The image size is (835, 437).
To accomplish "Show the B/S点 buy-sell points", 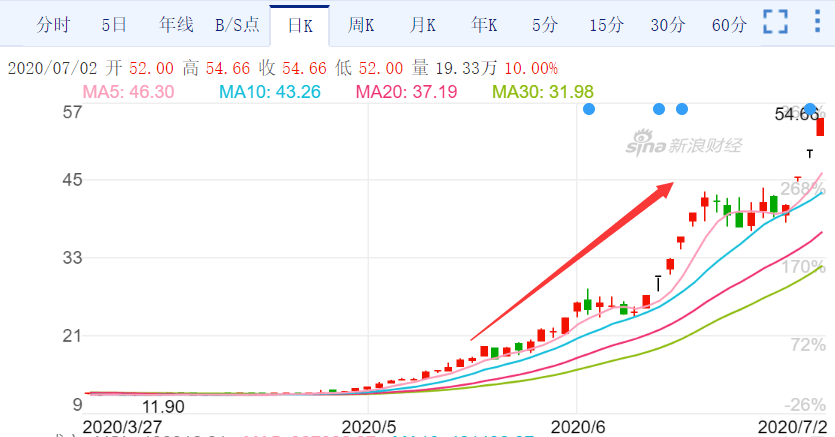I will pos(236,25).
